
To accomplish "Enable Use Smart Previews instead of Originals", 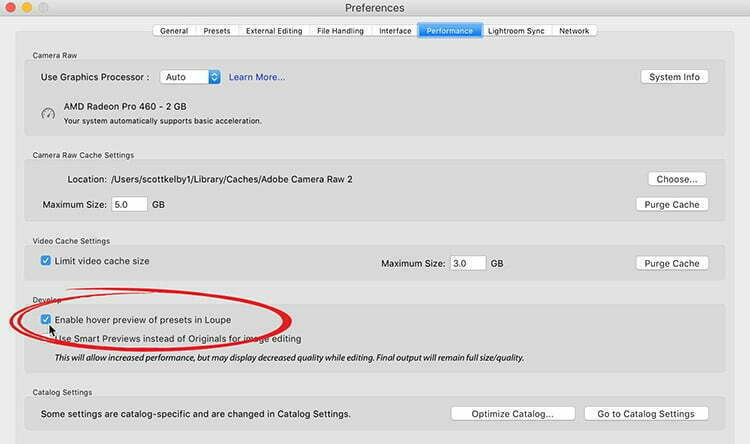I will pos(46,338).
